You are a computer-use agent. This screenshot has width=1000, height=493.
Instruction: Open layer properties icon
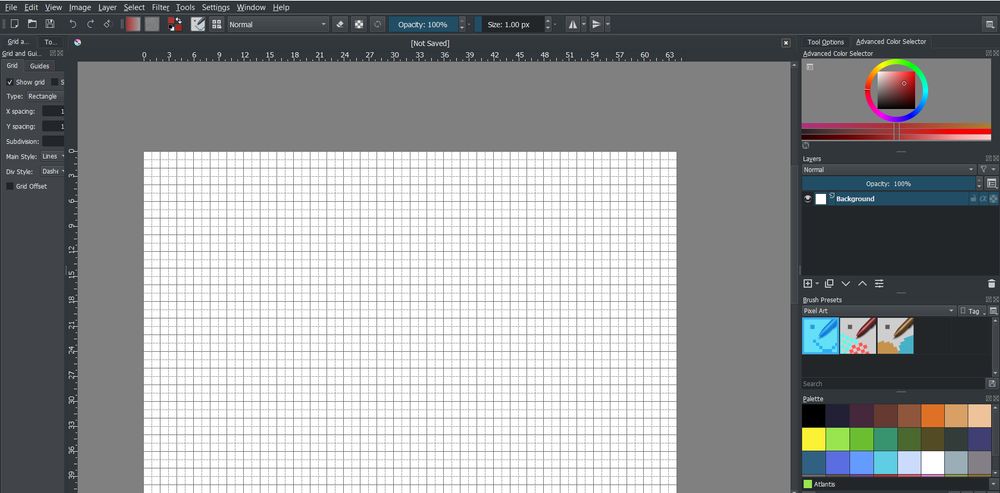[879, 283]
